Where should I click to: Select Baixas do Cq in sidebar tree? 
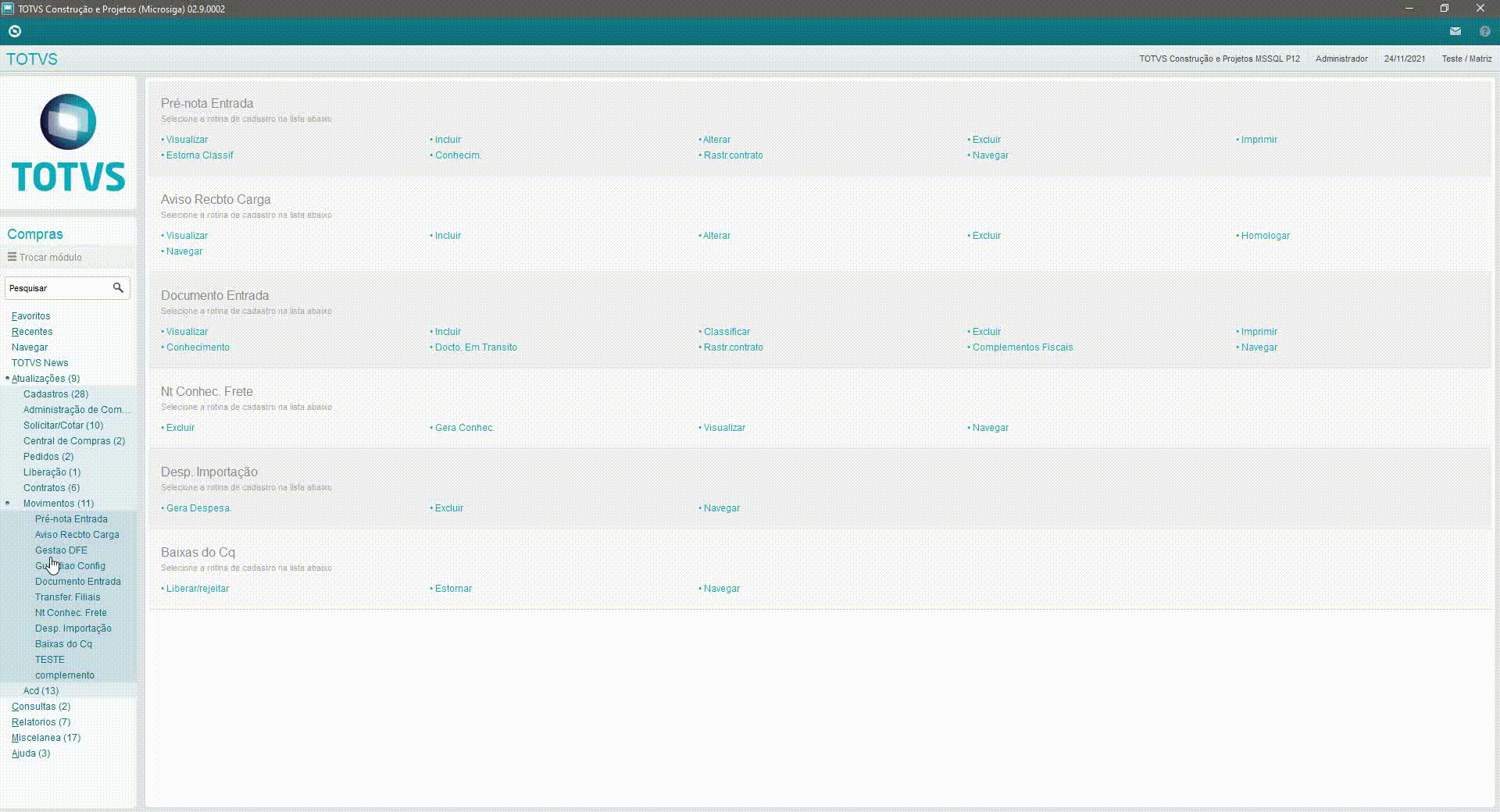point(63,644)
